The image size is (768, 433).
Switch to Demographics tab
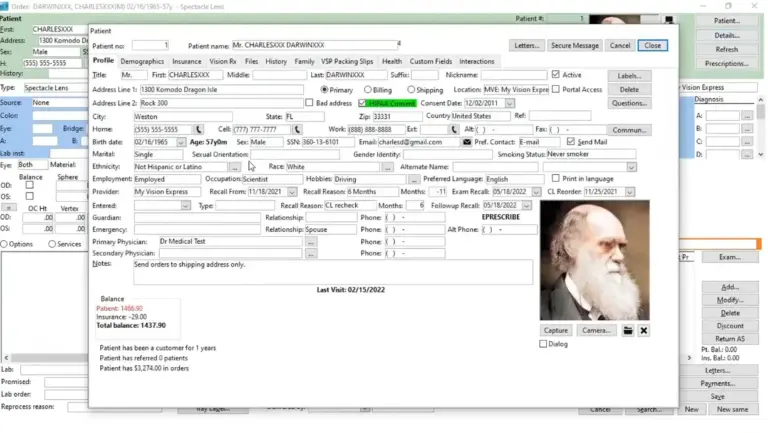(142, 61)
